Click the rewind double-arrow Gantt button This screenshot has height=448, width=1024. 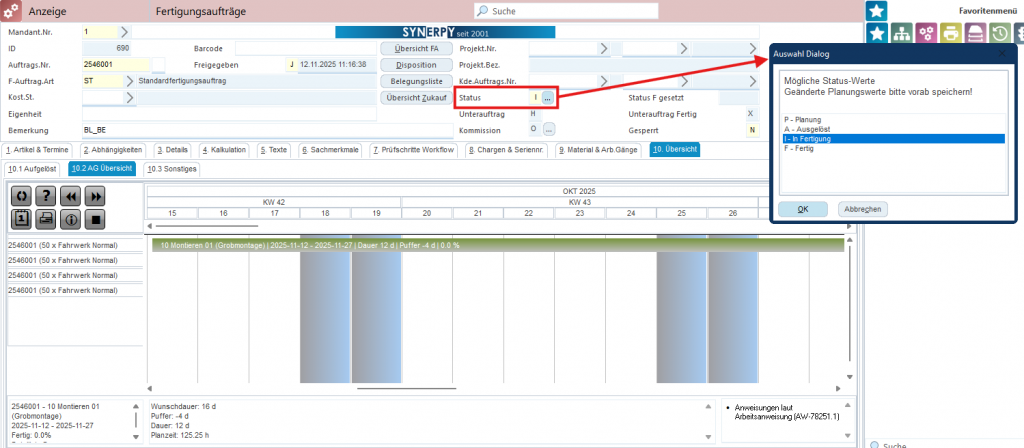[71, 197]
